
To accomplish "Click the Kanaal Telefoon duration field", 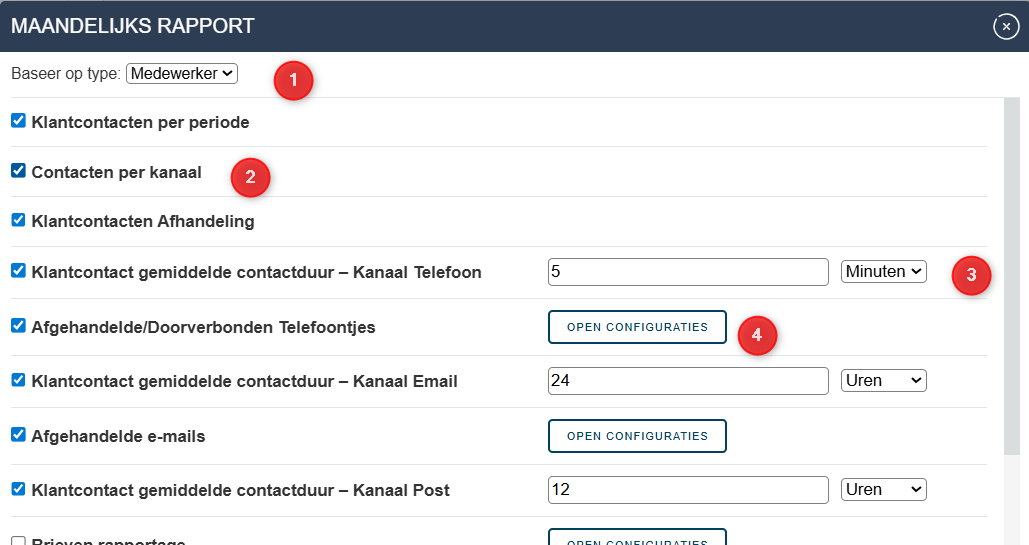I will click(688, 272).
